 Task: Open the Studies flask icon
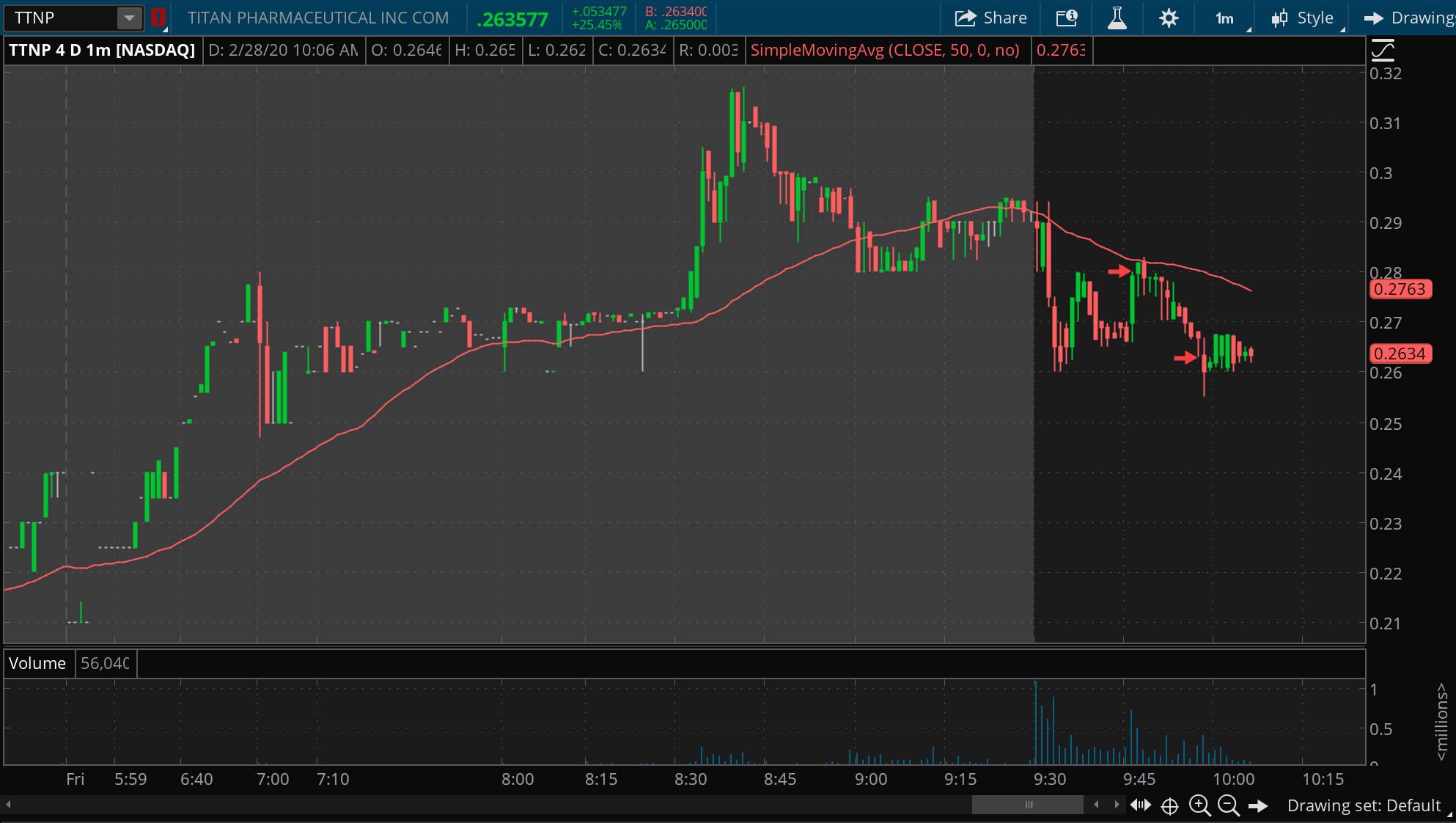tap(1117, 18)
